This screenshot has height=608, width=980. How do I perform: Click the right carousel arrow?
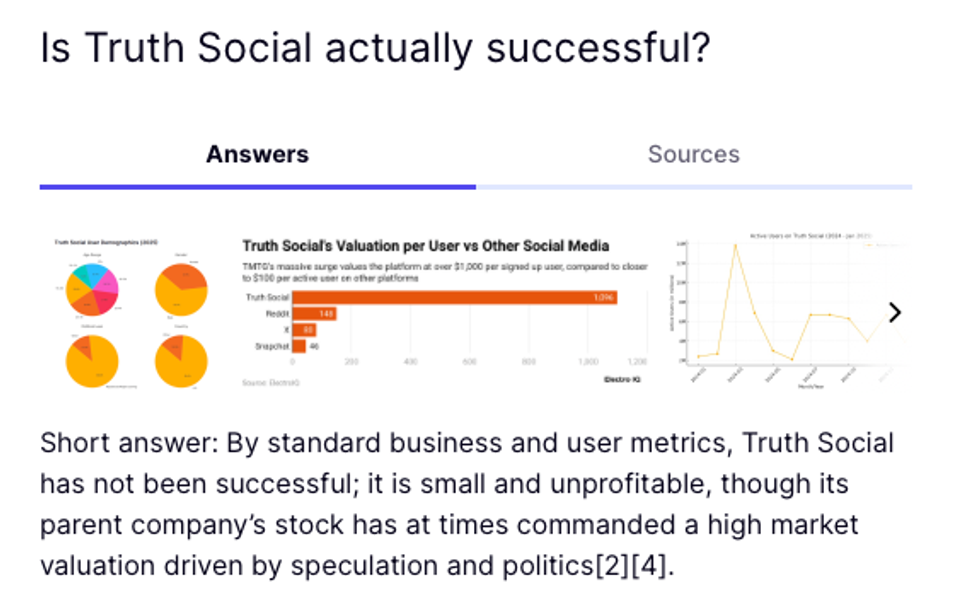coord(895,313)
